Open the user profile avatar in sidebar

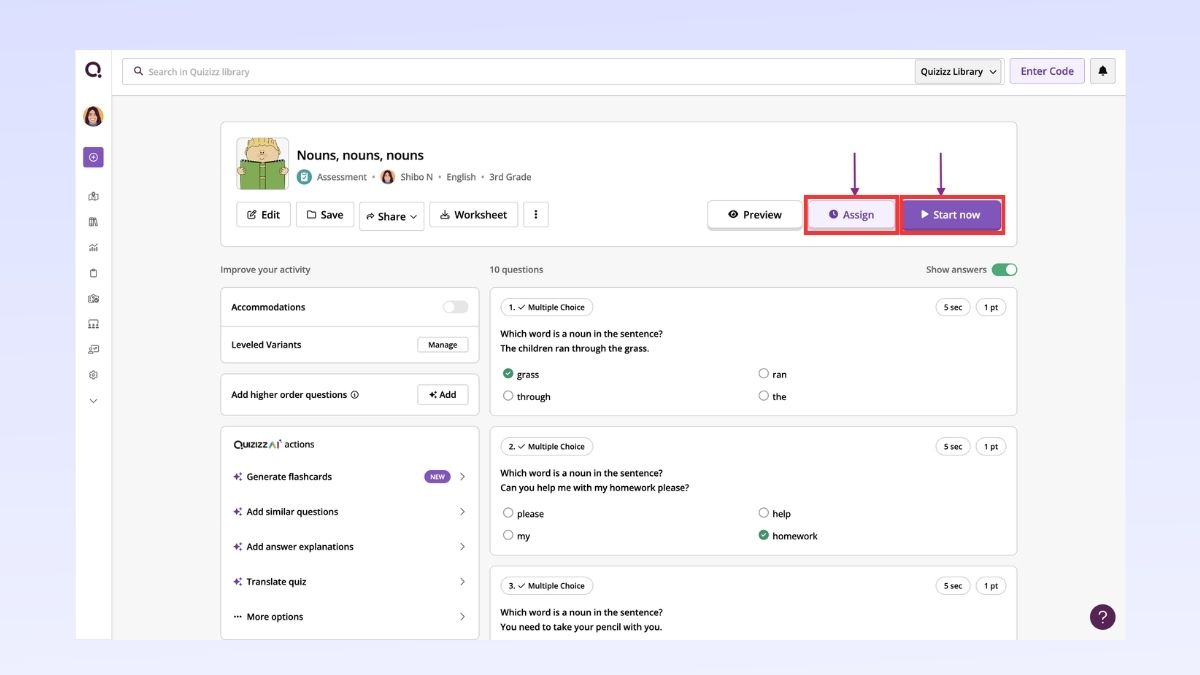93,116
